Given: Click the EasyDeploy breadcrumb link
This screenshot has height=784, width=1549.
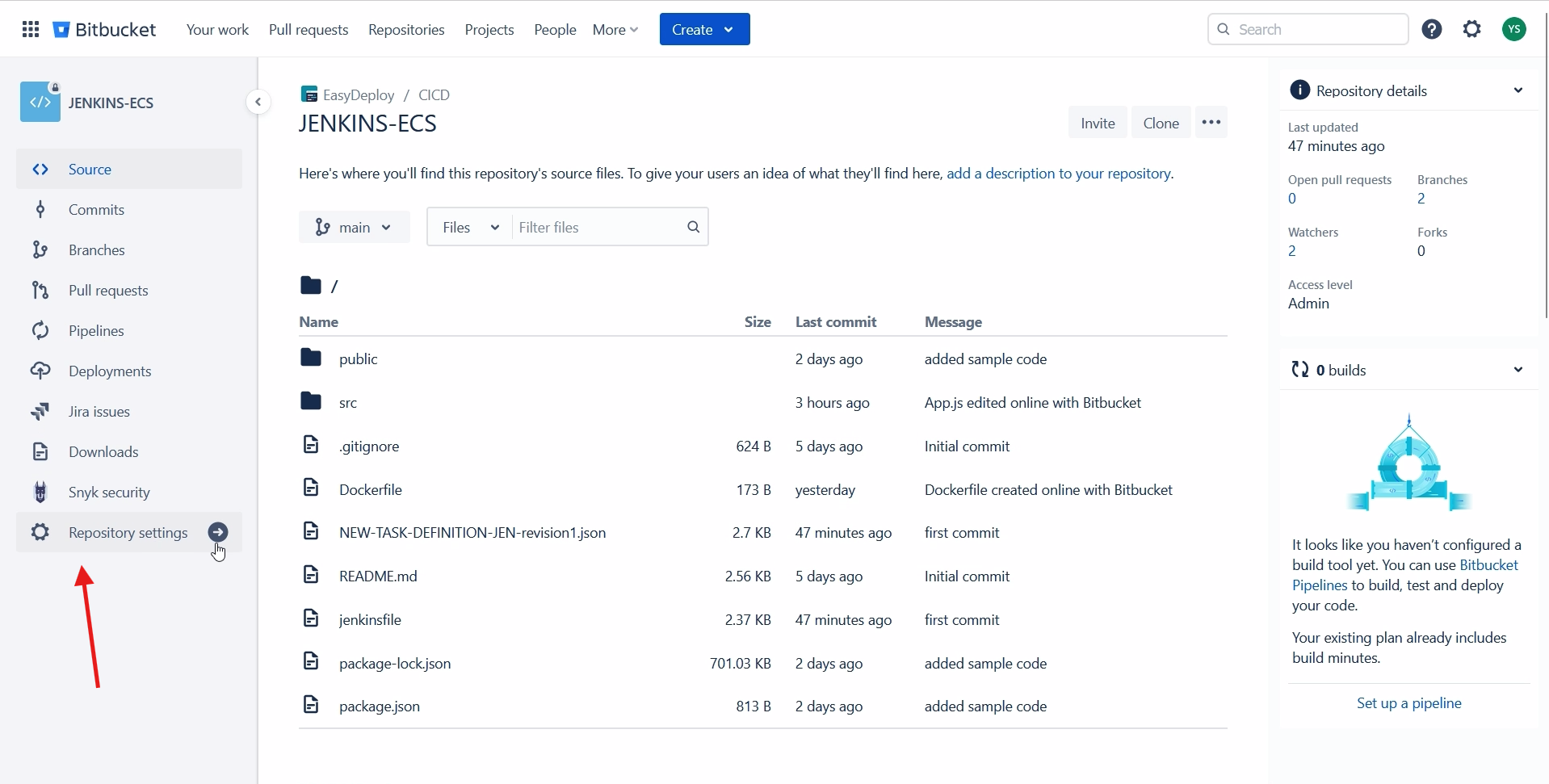Looking at the screenshot, I should pos(359,94).
